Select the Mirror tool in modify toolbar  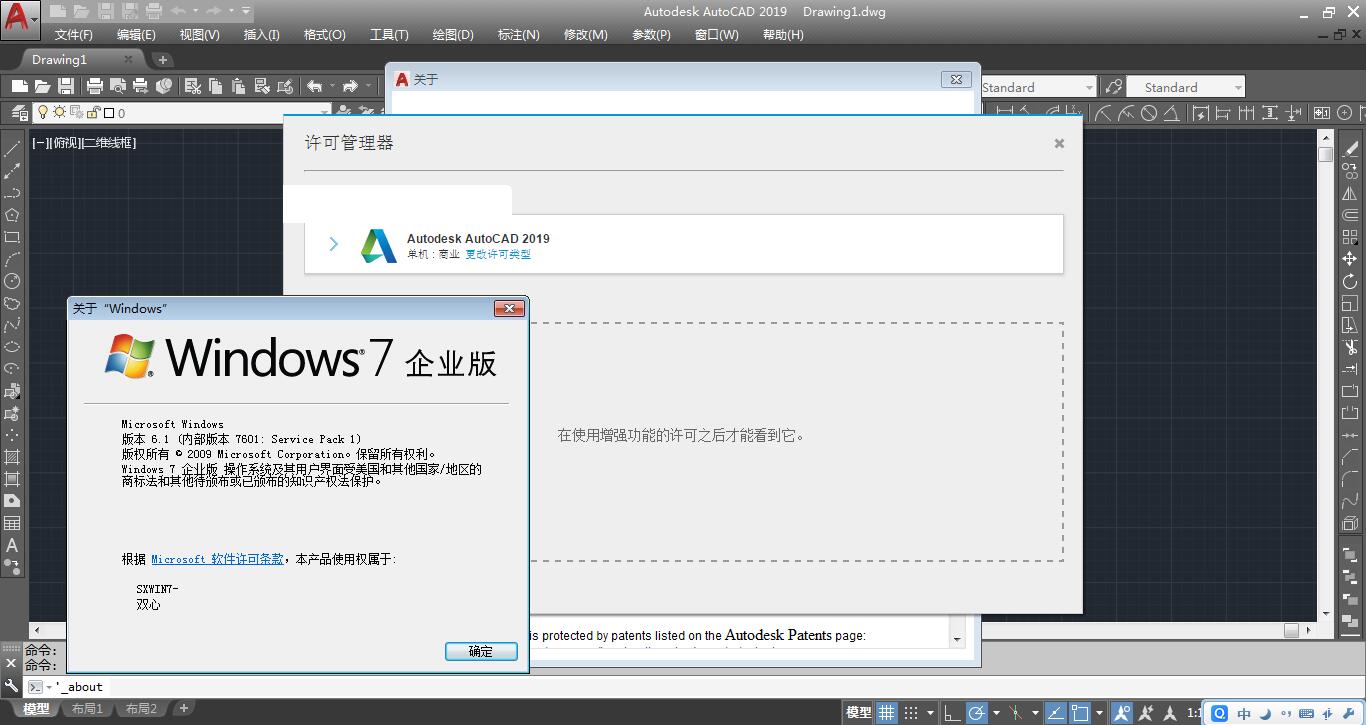(x=1350, y=193)
